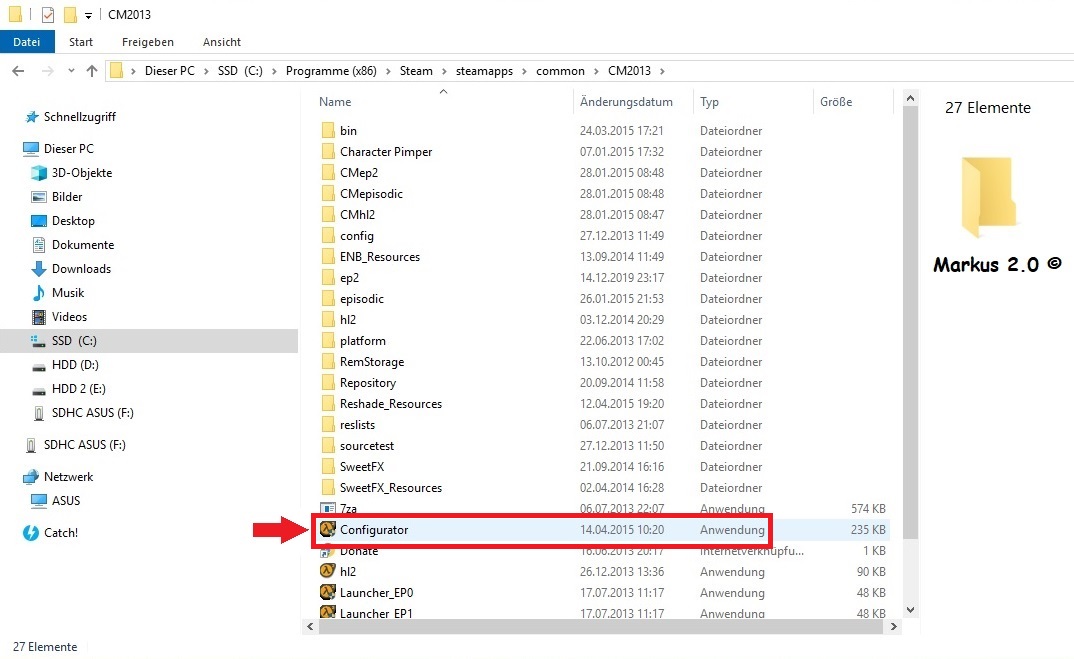The image size is (1074, 659).
Task: Open the Datei ribbon tab
Action: (x=27, y=42)
